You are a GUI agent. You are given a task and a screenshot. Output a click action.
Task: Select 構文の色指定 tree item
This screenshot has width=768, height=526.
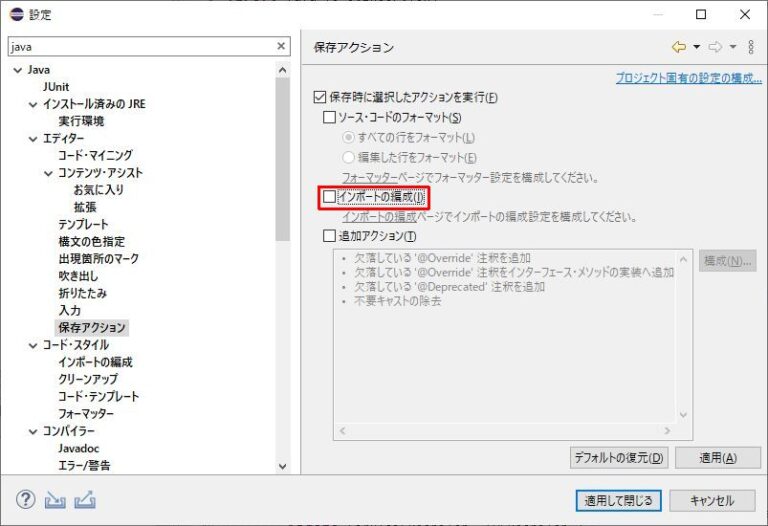92,241
